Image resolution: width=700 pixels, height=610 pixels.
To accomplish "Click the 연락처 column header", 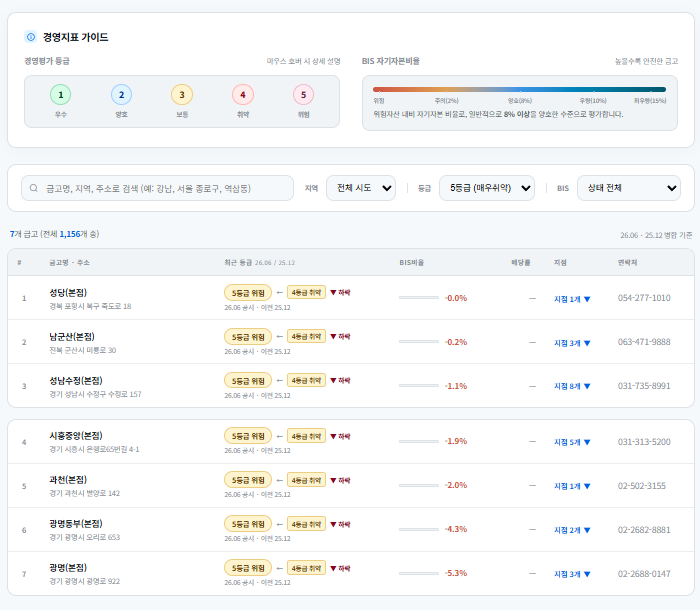I will (627, 263).
